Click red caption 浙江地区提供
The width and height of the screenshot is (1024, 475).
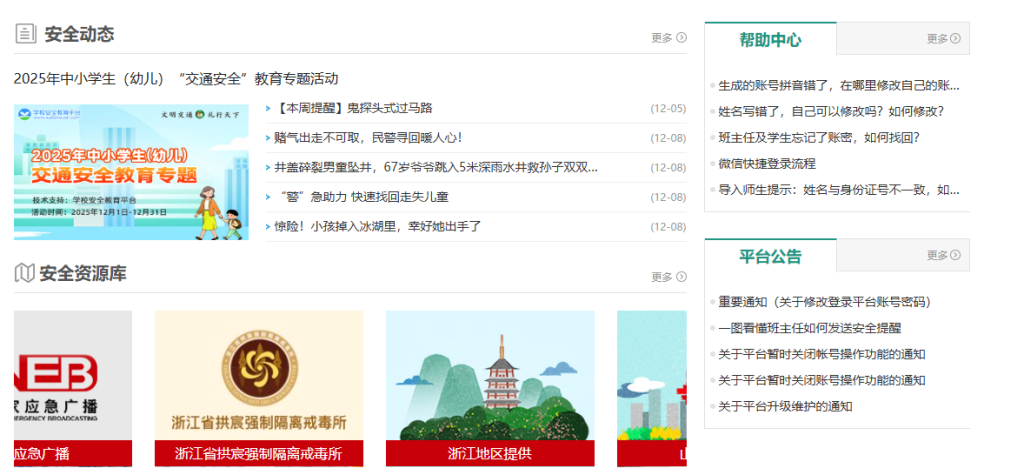[x=490, y=453]
